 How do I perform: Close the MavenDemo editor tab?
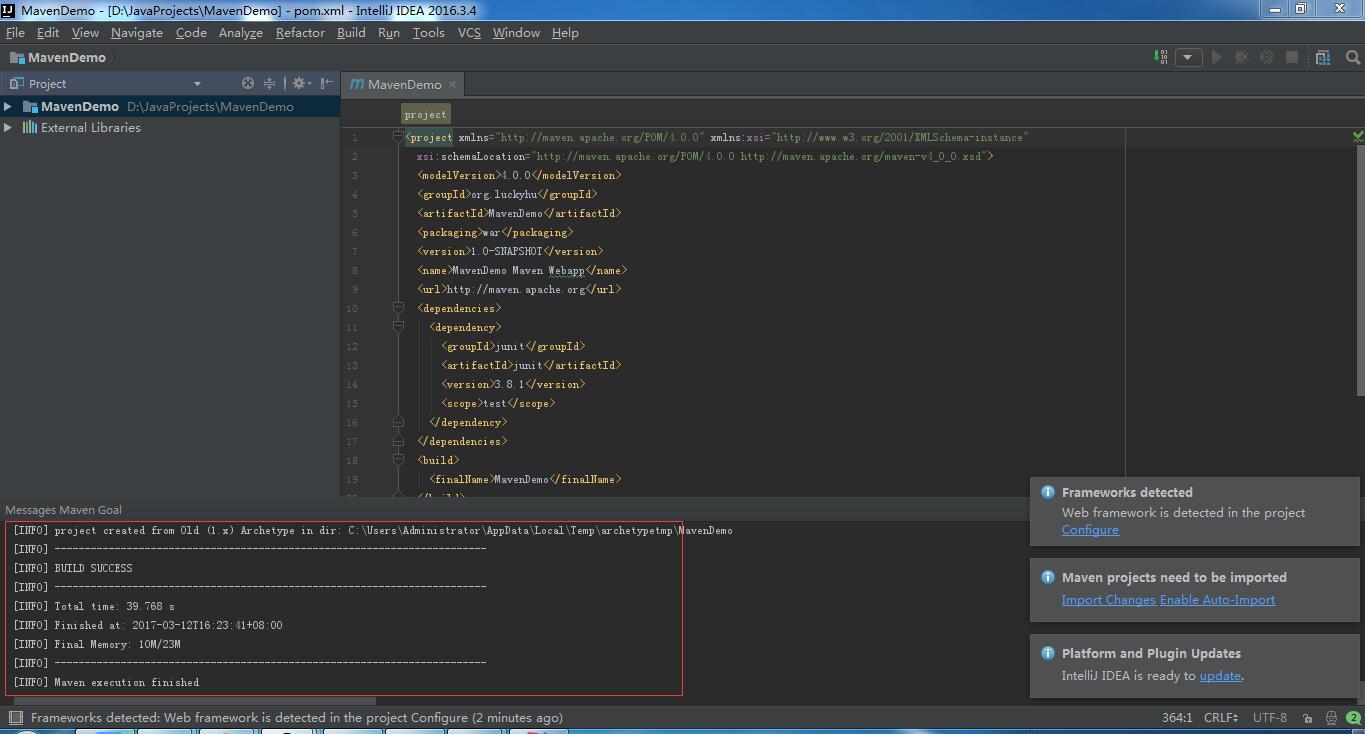452,84
